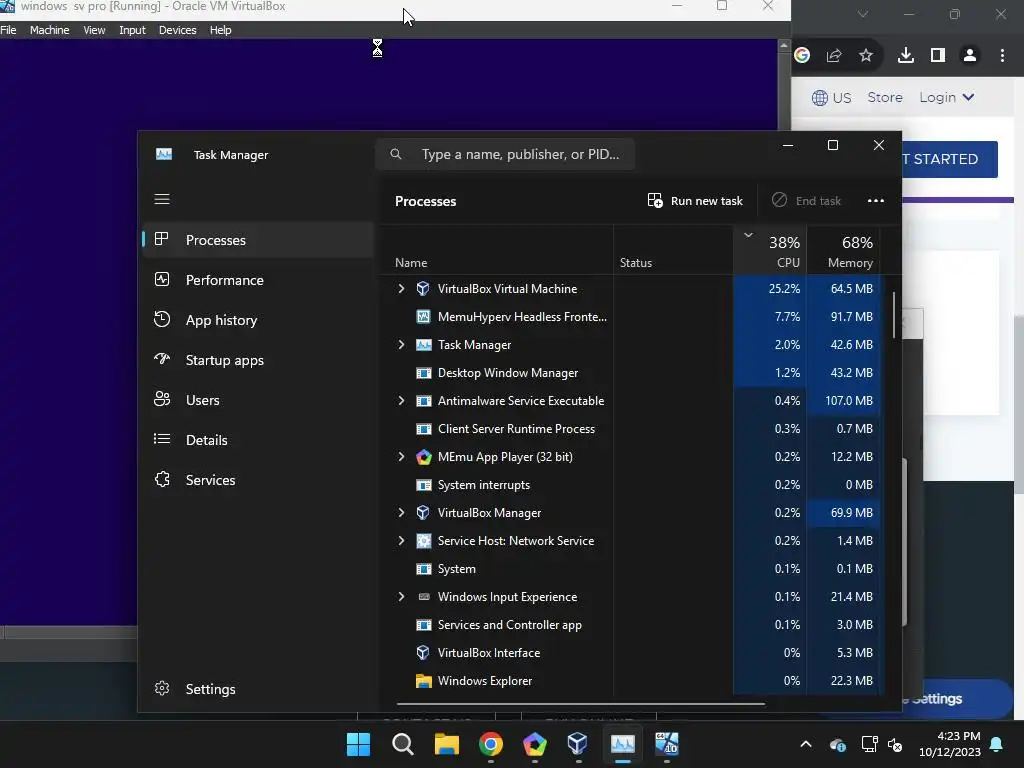Expand the VirtualBox Manager process
The height and width of the screenshot is (768, 1024).
(401, 513)
